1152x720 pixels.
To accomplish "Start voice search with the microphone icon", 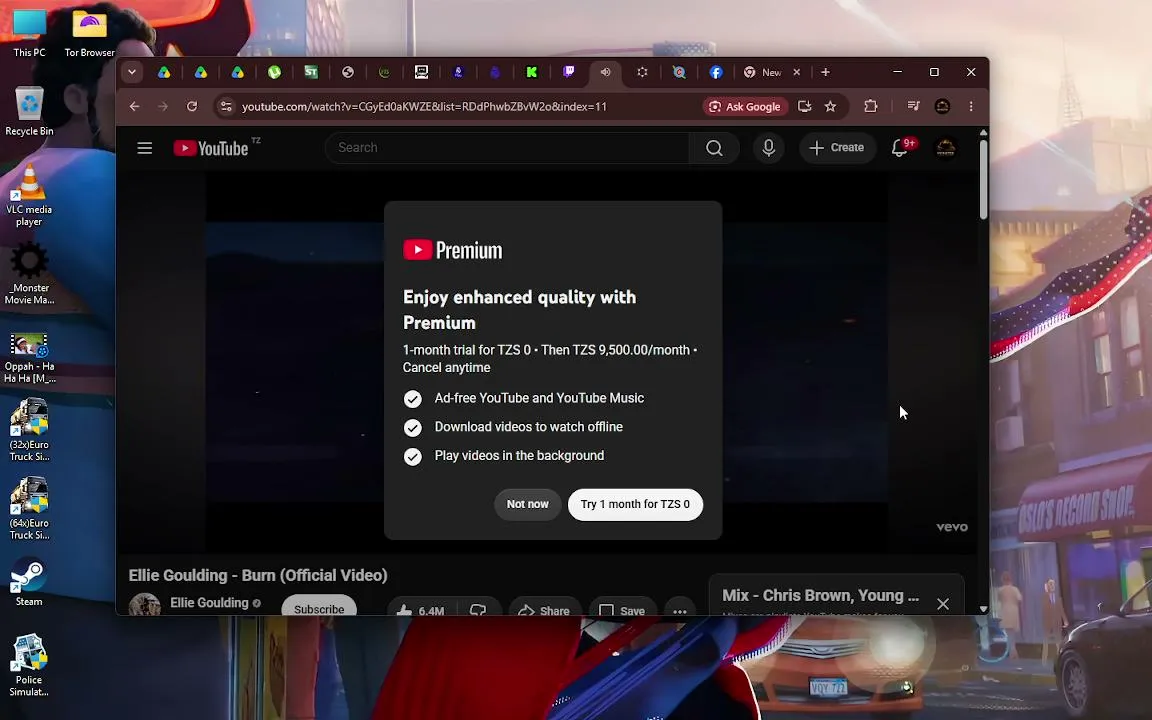I will tap(768, 148).
